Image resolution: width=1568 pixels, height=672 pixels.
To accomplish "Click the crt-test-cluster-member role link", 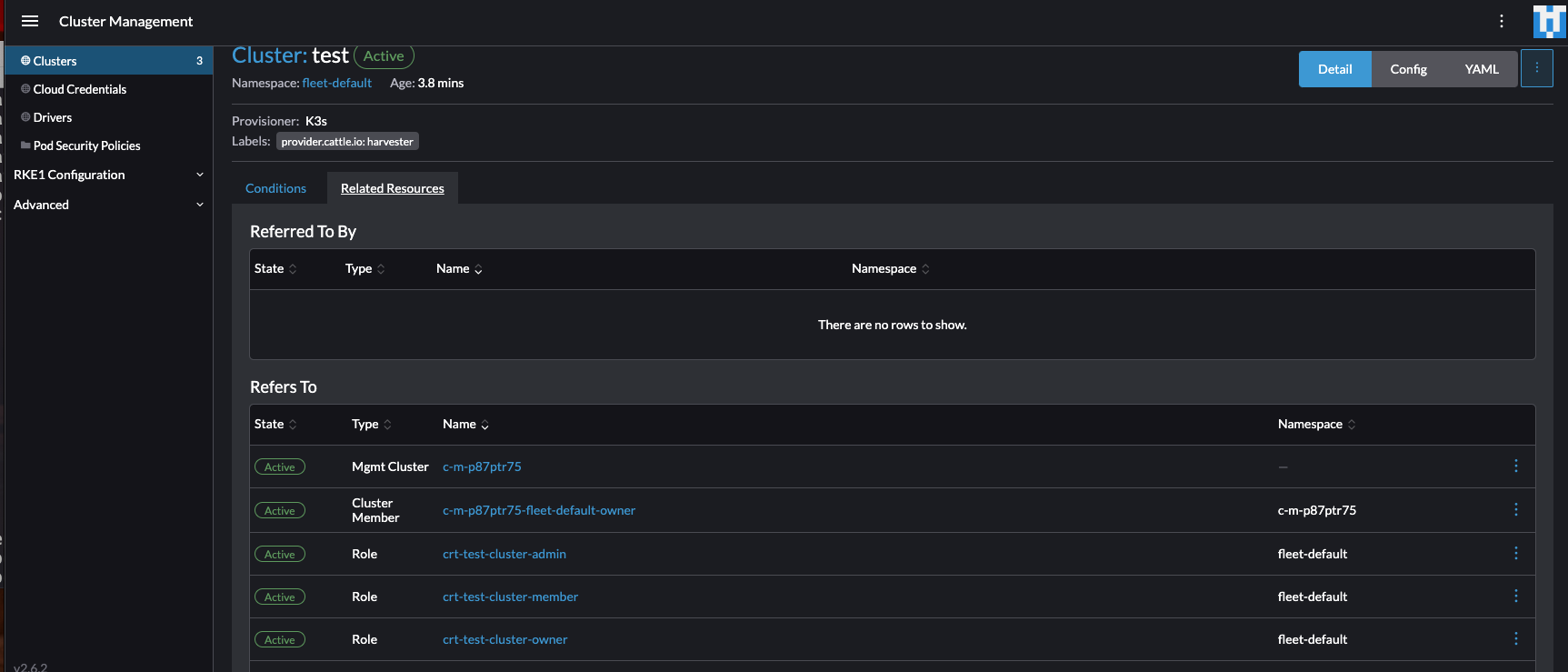I will click(x=510, y=597).
